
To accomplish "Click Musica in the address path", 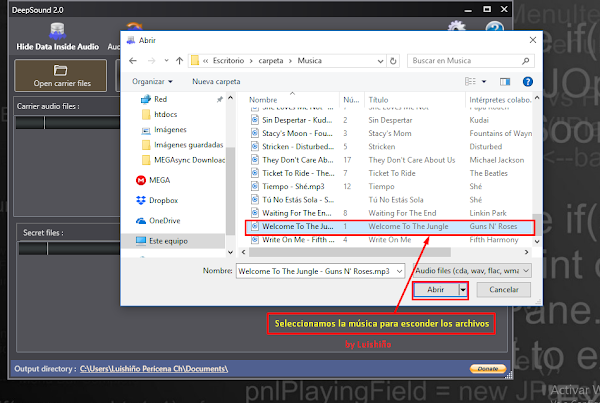I will (x=310, y=61).
